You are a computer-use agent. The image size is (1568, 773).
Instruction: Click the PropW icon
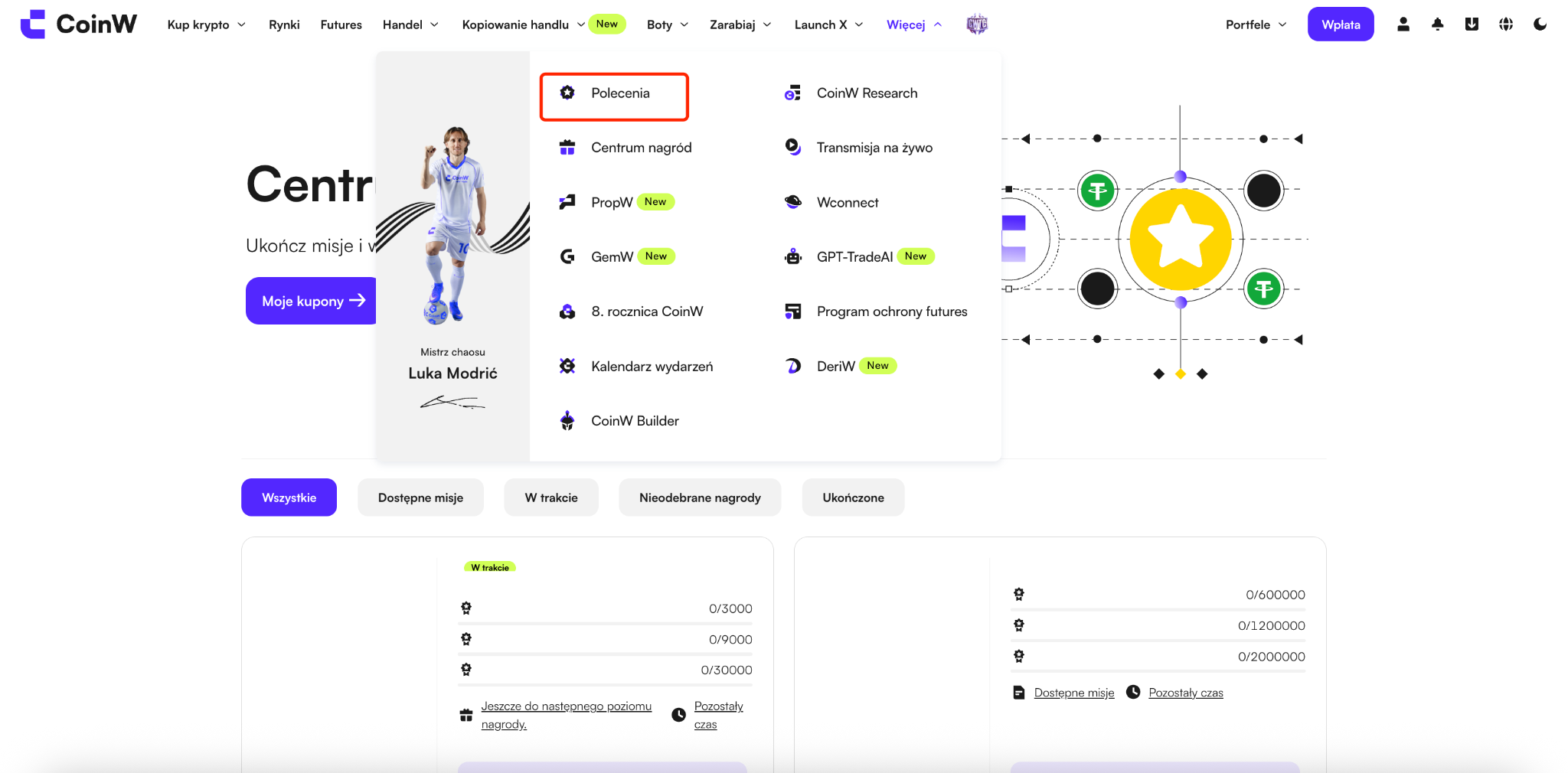coord(567,202)
